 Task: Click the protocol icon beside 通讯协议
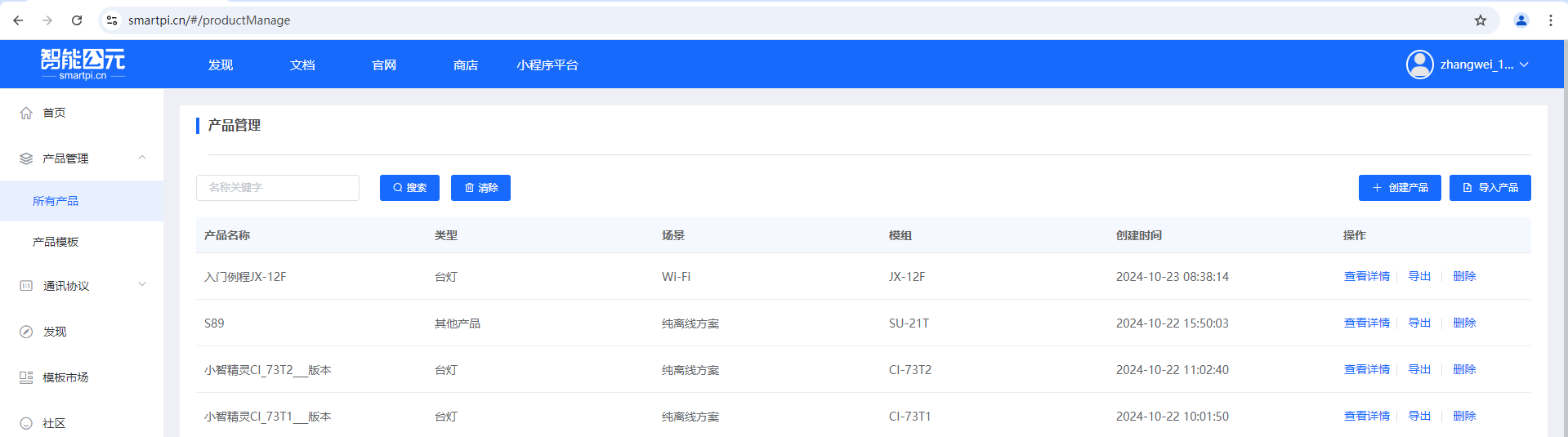point(26,286)
